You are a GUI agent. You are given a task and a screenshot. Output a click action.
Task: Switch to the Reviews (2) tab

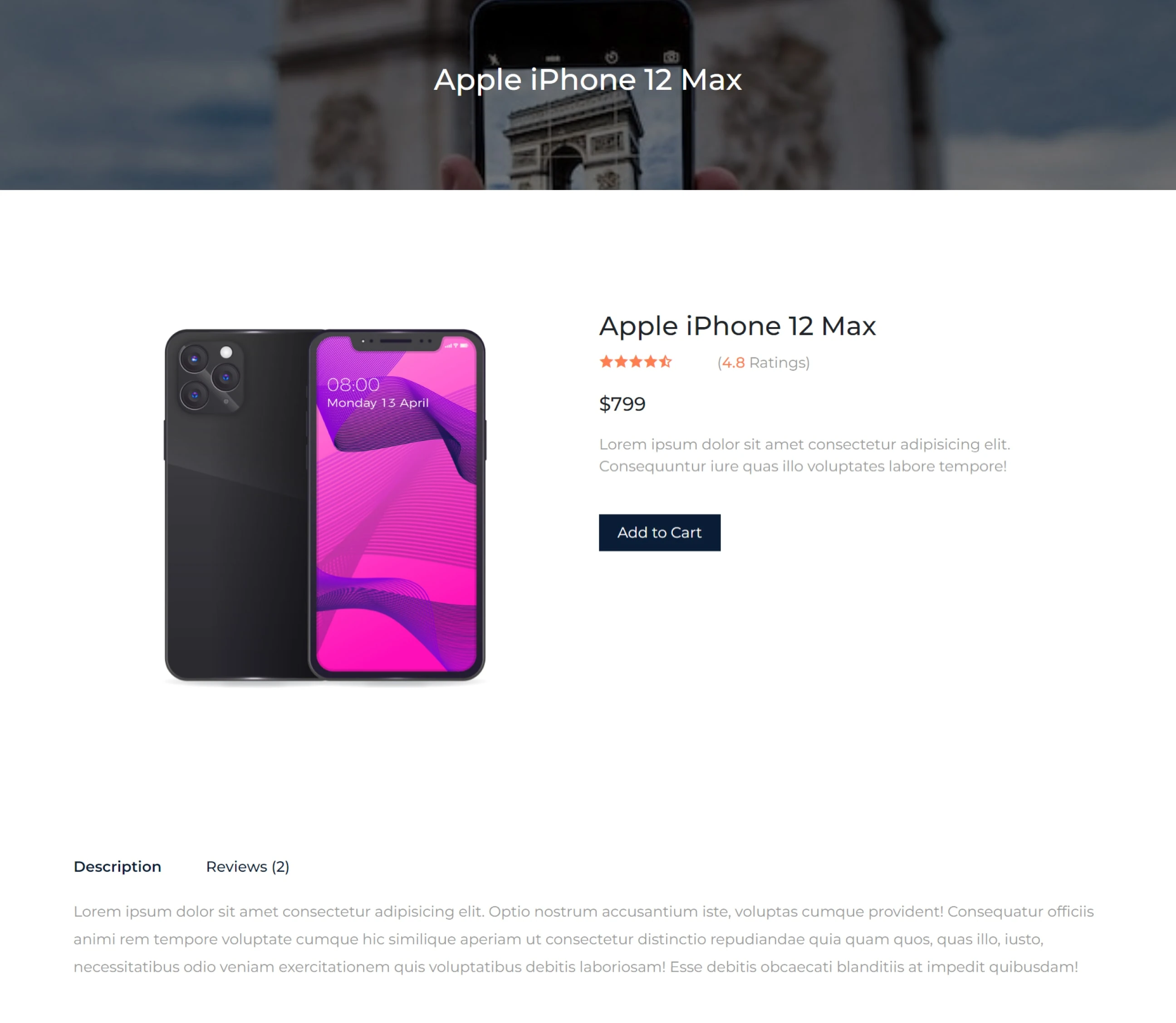[248, 866]
